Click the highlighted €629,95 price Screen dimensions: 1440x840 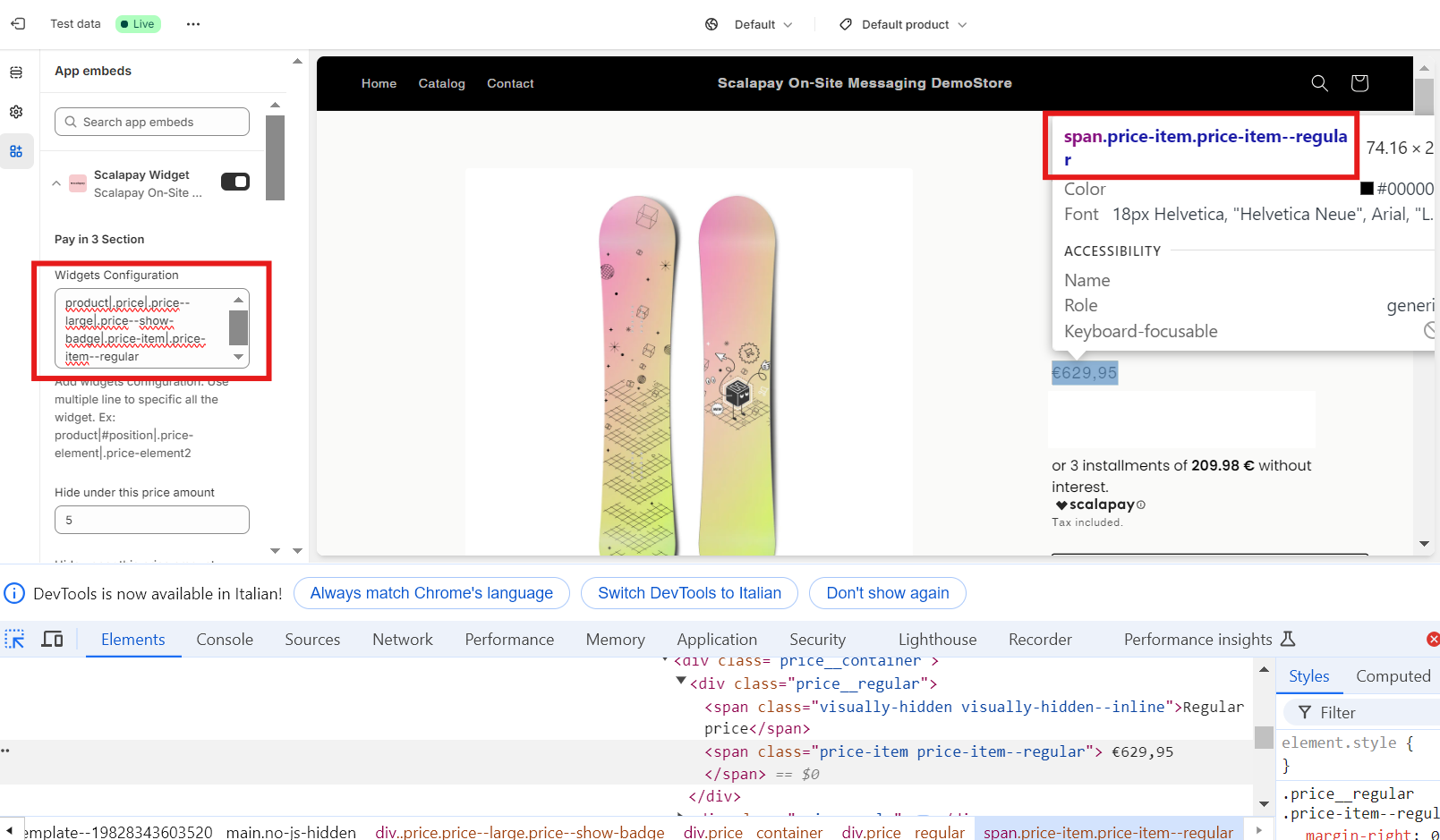pyautogui.click(x=1085, y=373)
